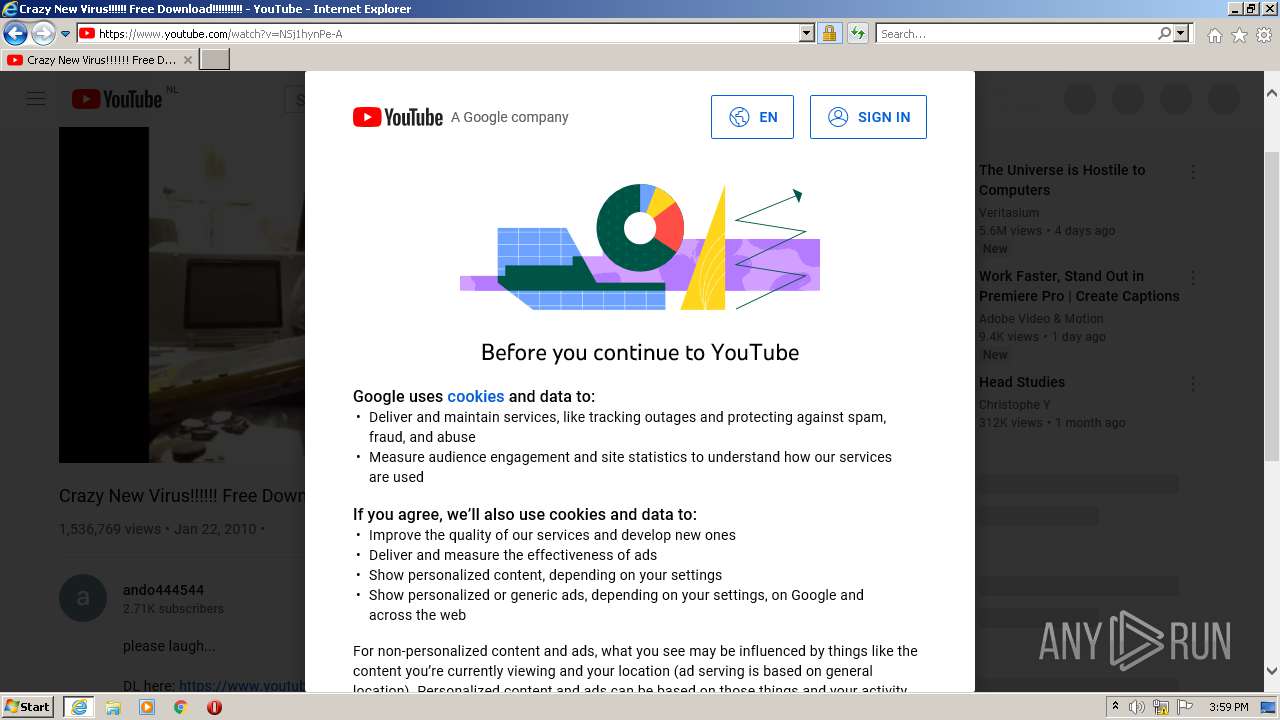Show hidden tray icons arrow

point(1115,707)
